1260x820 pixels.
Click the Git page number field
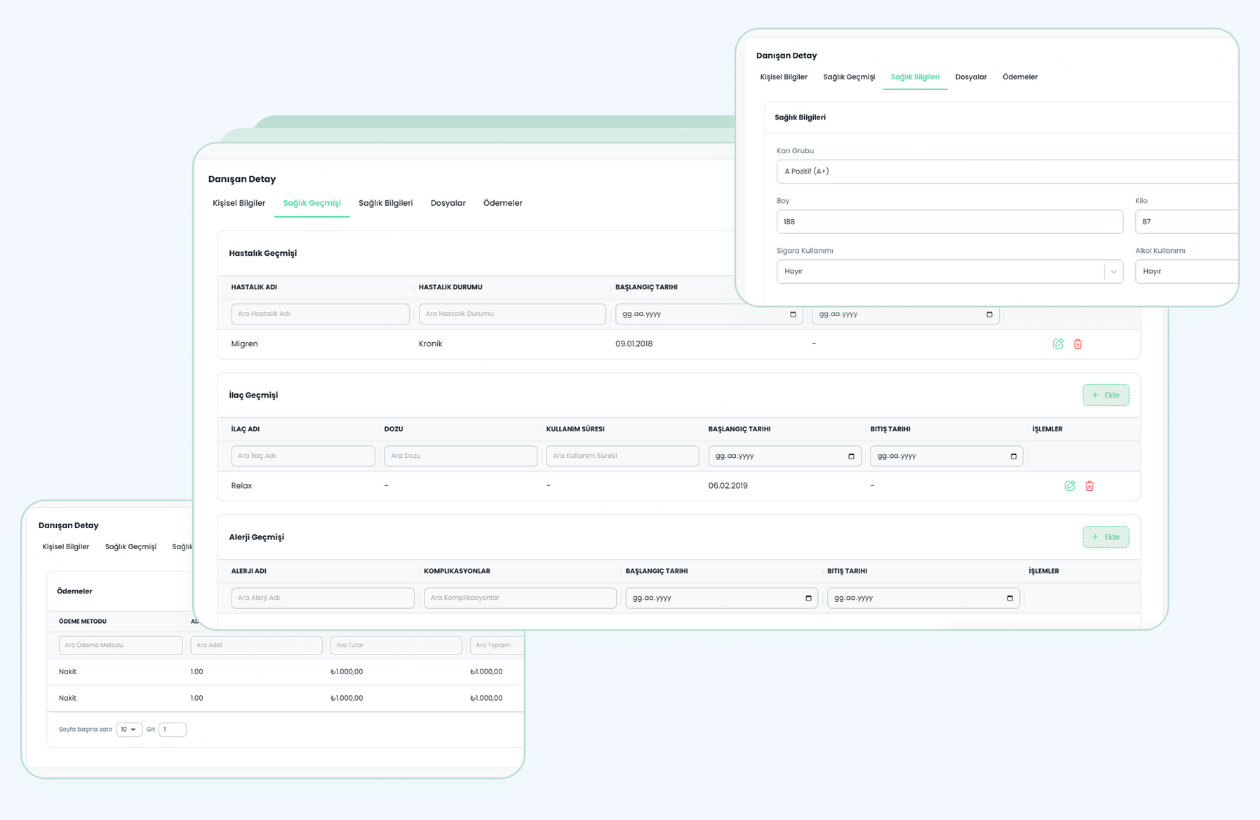(173, 730)
